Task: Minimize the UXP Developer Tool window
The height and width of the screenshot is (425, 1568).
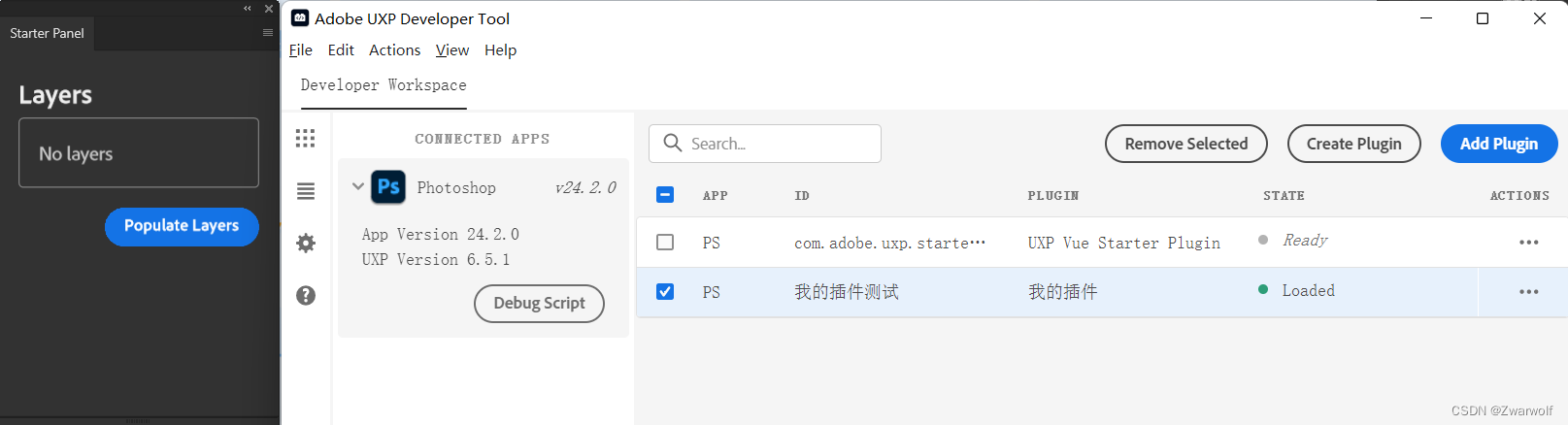Action: (1426, 18)
